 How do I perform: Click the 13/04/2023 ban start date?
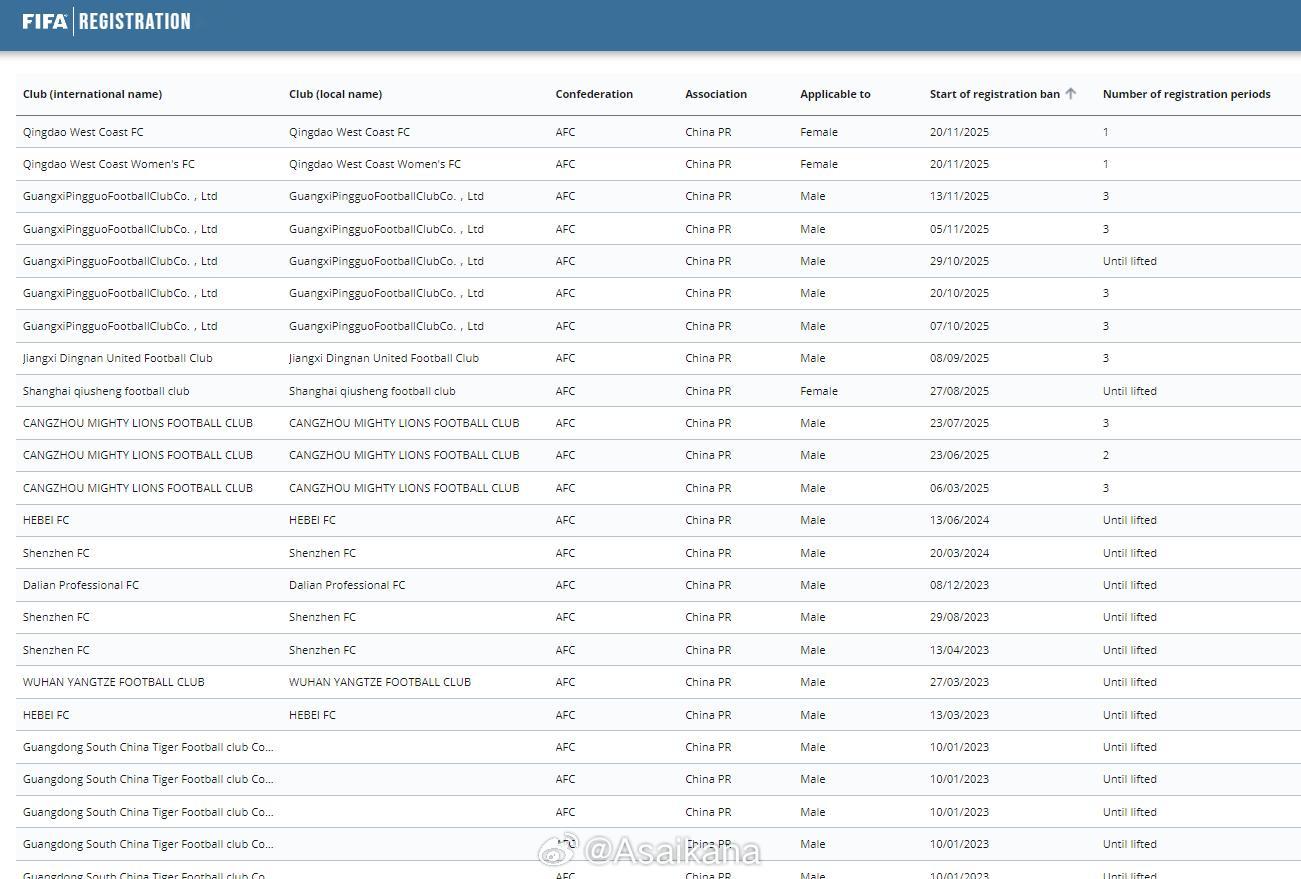(x=959, y=650)
